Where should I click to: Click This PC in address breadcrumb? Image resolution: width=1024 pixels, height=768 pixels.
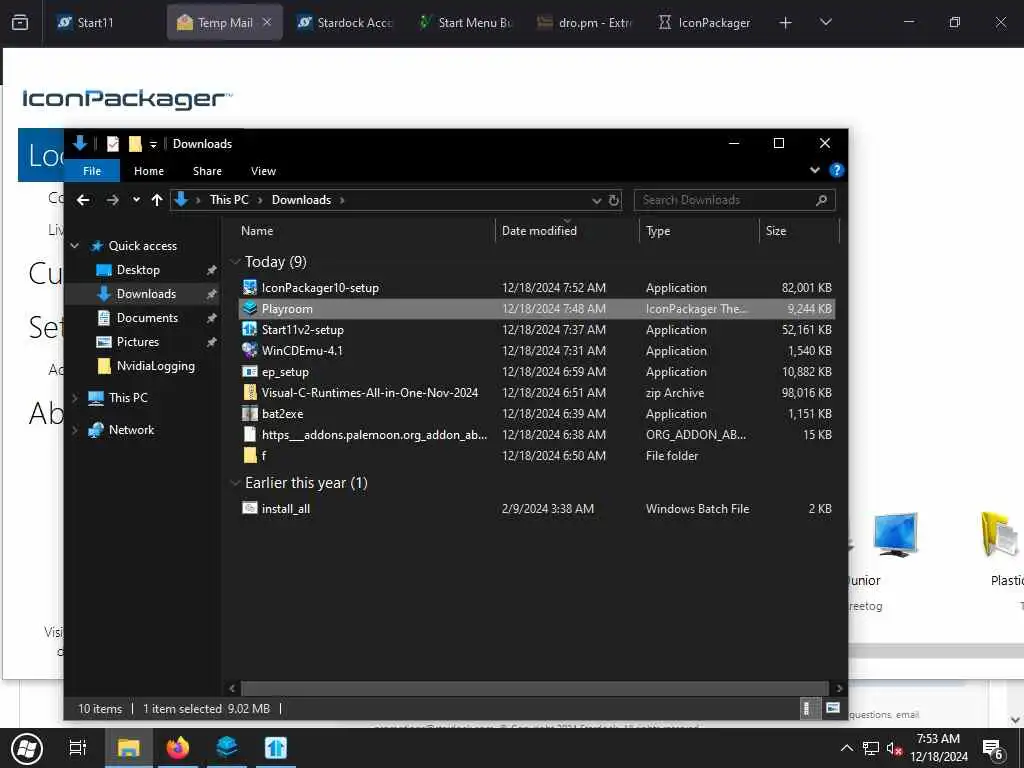pyautogui.click(x=229, y=200)
